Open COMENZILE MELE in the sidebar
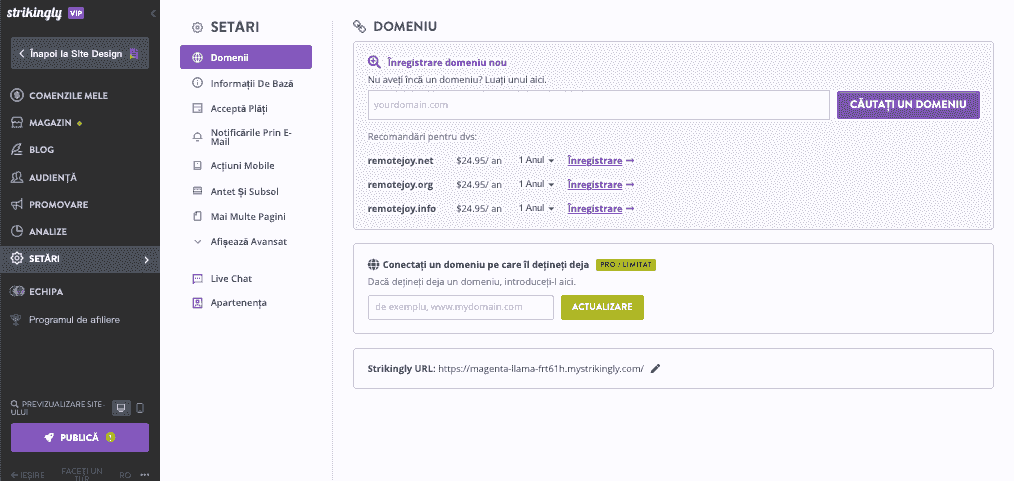Screen dimensions: 1014x481 pyautogui.click(x=69, y=96)
